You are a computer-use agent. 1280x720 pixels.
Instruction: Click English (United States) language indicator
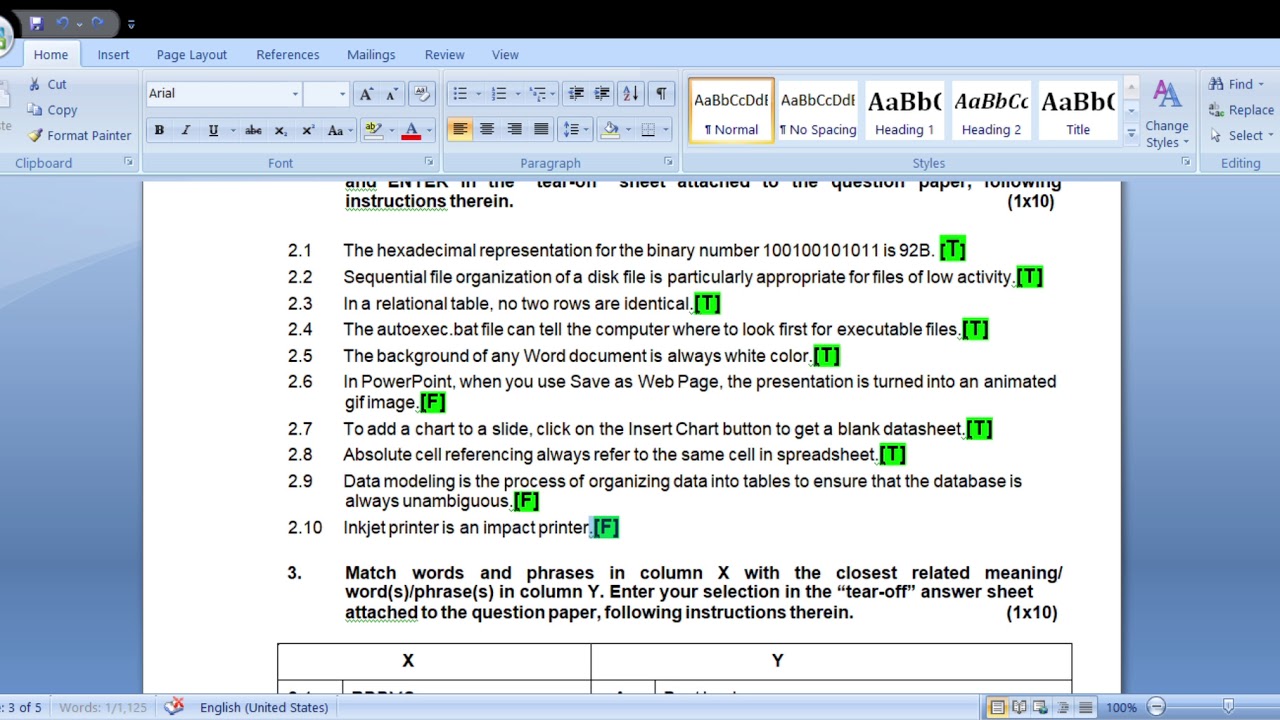[x=264, y=707]
